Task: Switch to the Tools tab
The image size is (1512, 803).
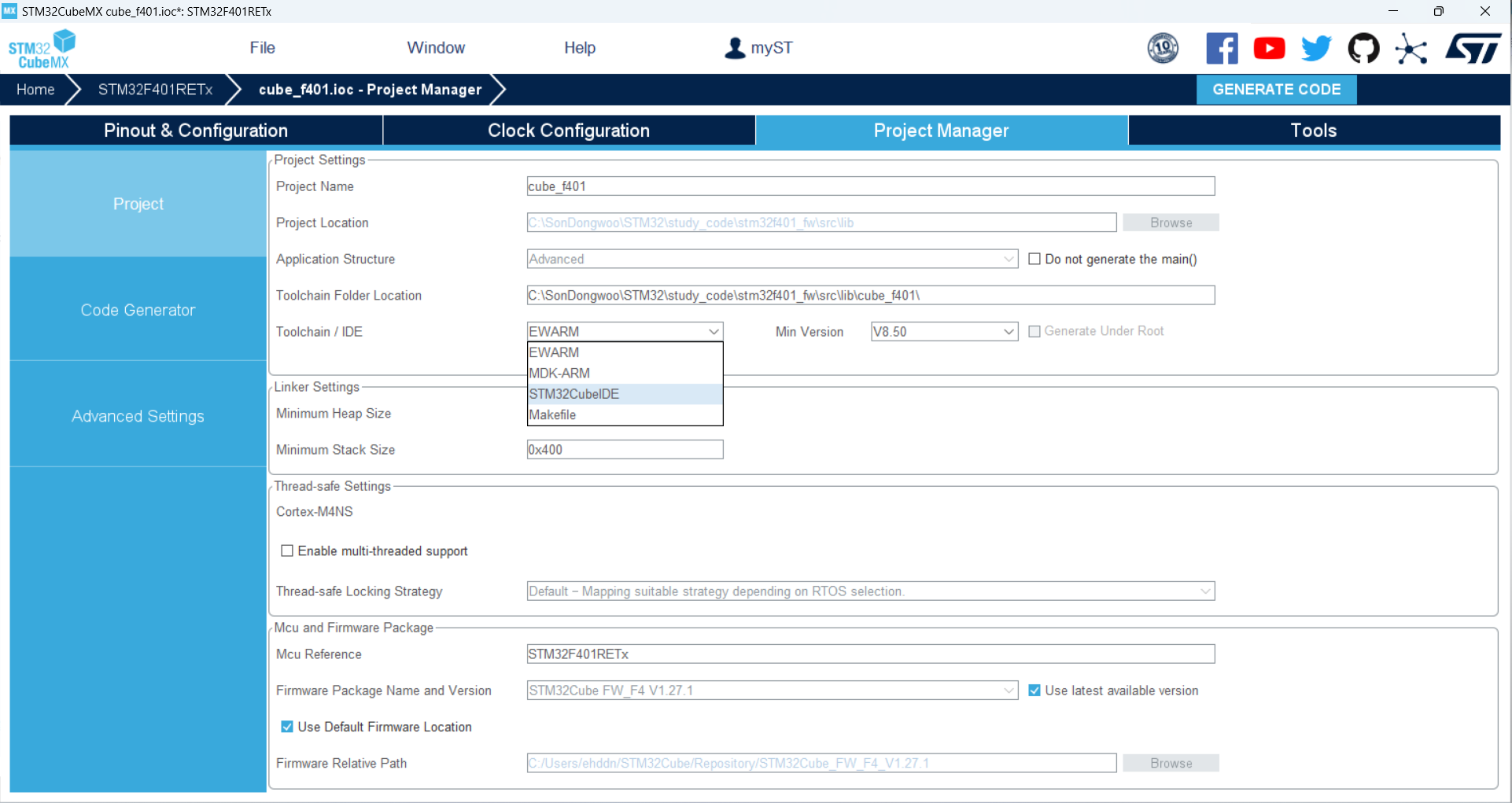Action: pyautogui.click(x=1314, y=131)
